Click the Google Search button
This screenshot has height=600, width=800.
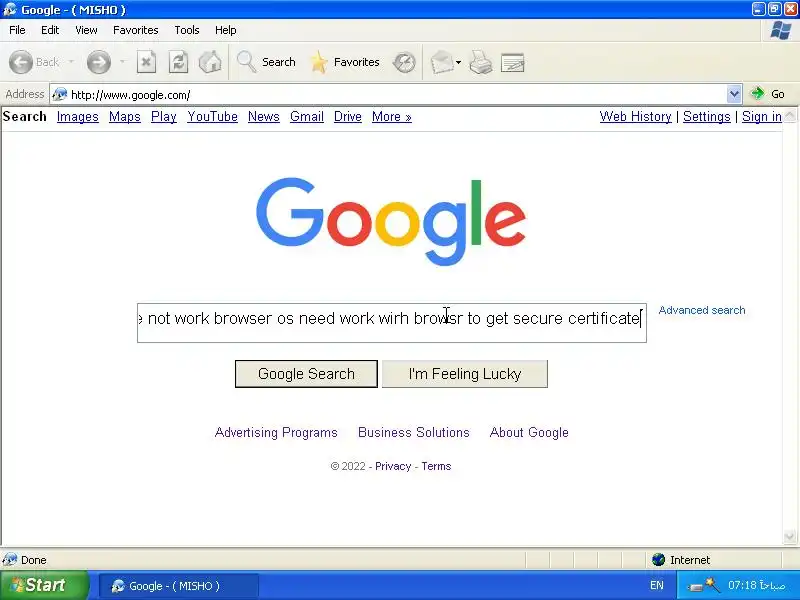click(306, 374)
